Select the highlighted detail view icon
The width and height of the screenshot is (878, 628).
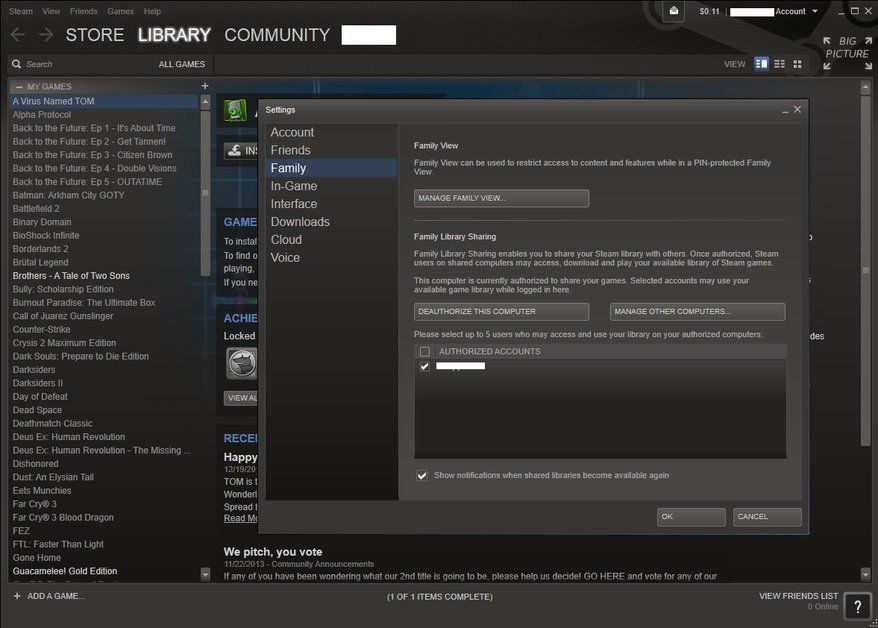click(761, 63)
